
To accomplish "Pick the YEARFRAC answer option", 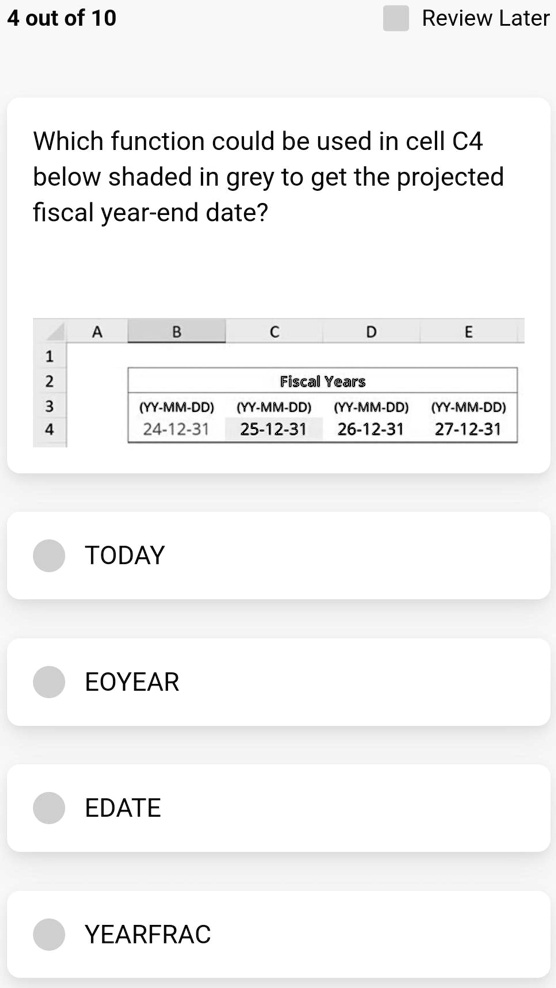I will tap(278, 934).
